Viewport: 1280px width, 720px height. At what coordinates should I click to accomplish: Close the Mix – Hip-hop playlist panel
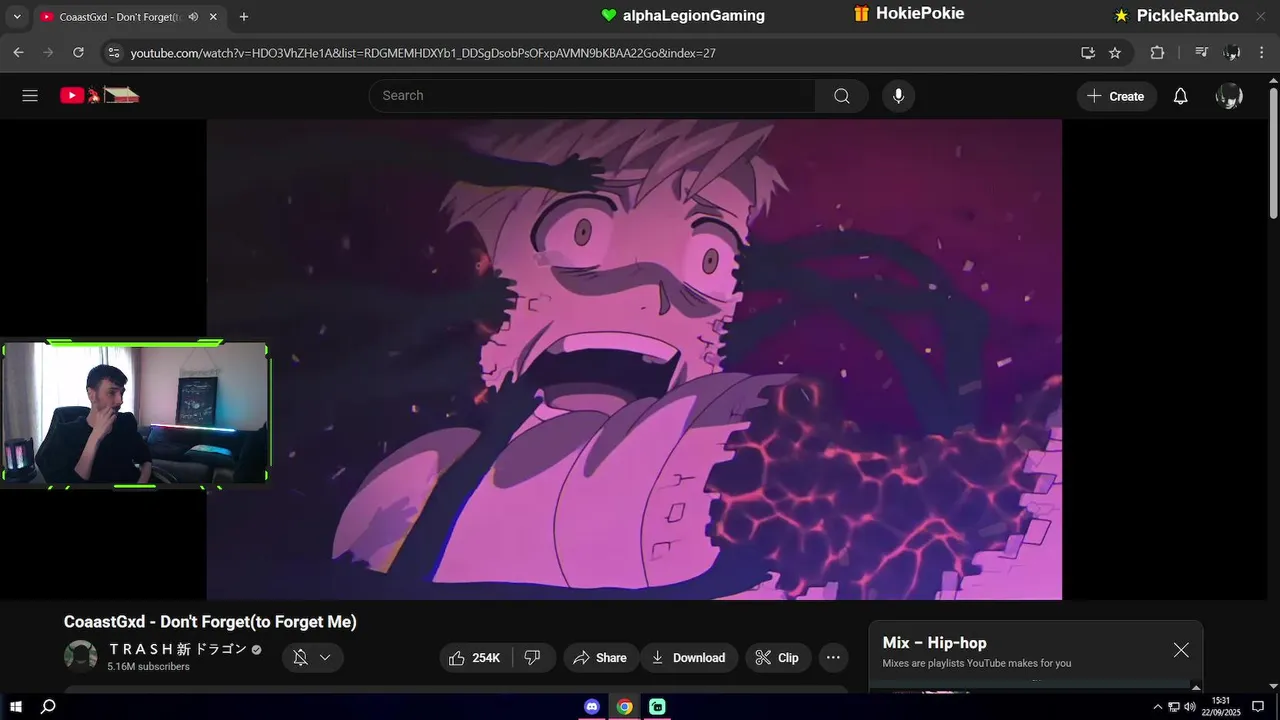[1181, 650]
